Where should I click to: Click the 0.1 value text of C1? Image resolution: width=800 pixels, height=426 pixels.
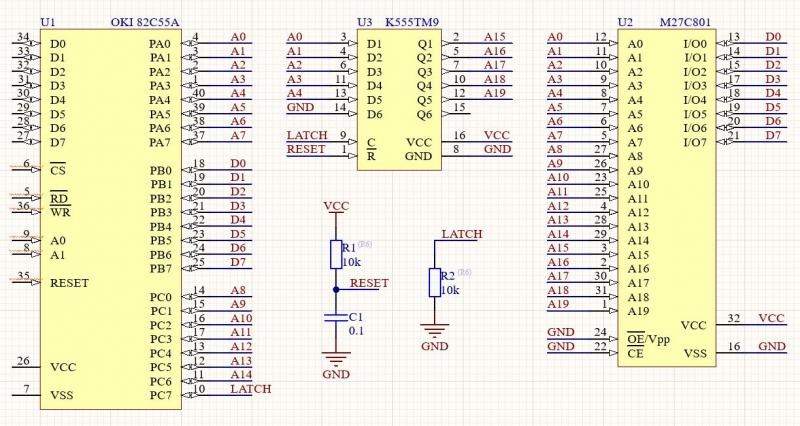tap(354, 330)
